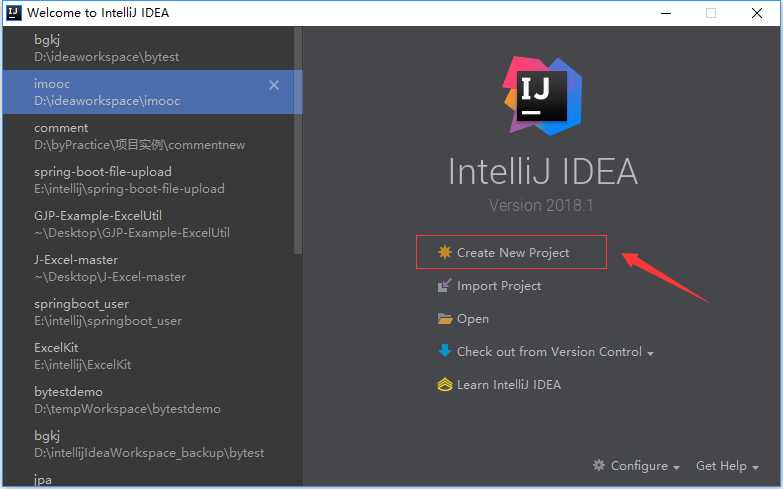Click path D:\tempWorkspace\bytestdemo

(x=127, y=409)
